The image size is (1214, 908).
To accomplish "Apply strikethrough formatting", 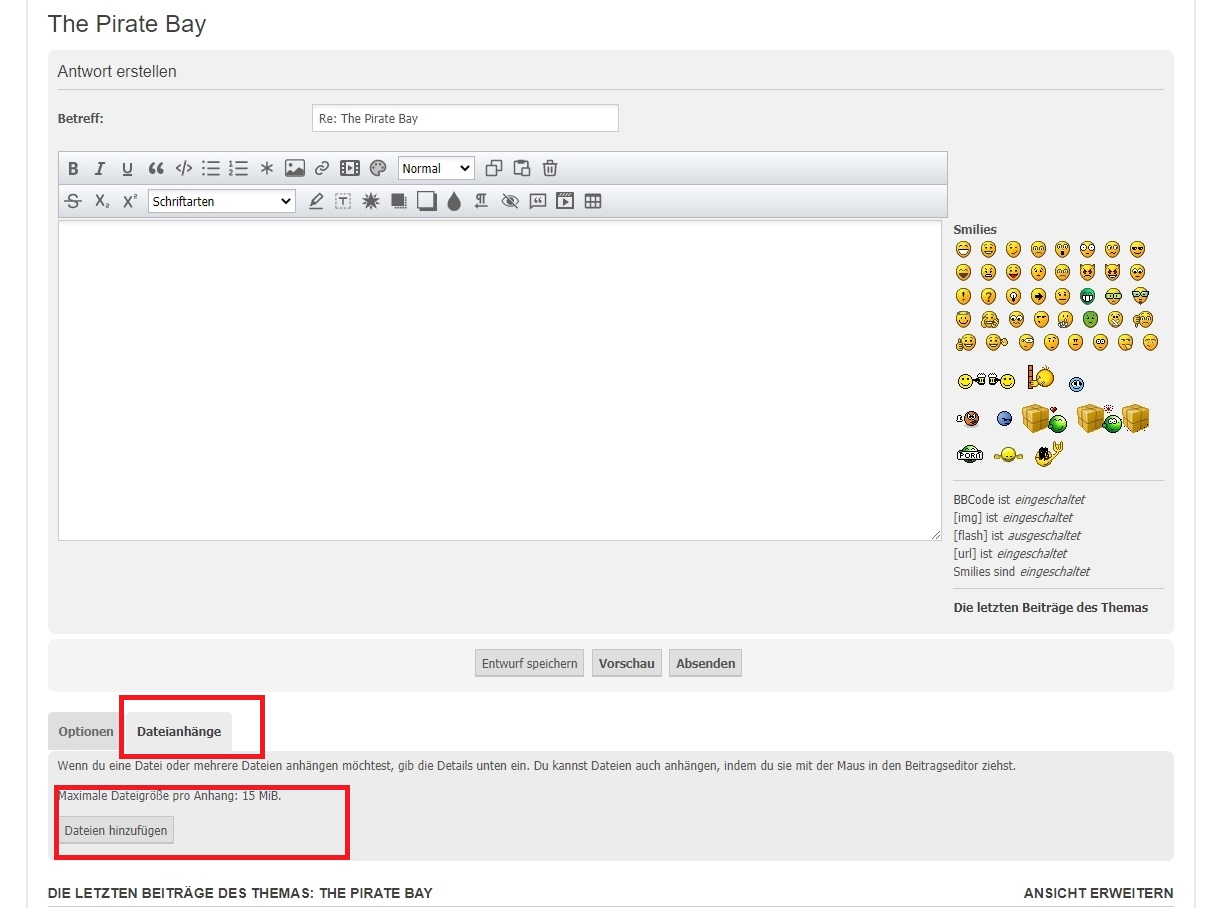I will click(73, 201).
